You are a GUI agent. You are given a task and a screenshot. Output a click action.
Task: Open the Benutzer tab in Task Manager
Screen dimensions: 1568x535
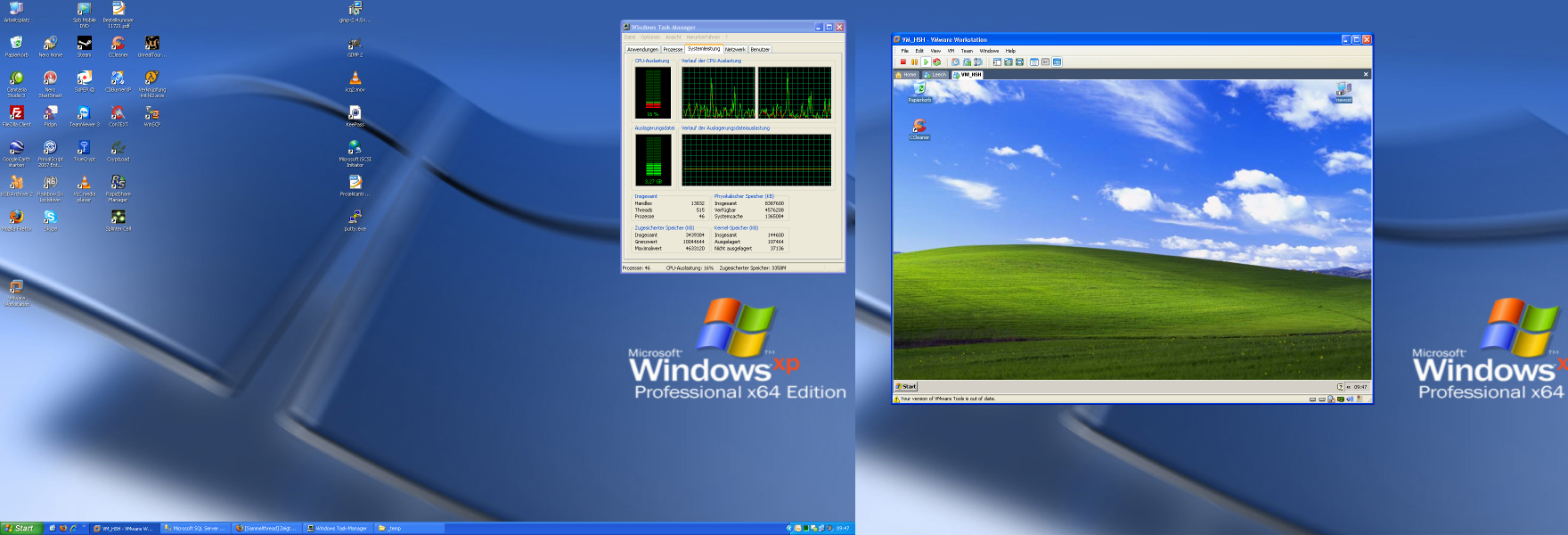coord(760,49)
